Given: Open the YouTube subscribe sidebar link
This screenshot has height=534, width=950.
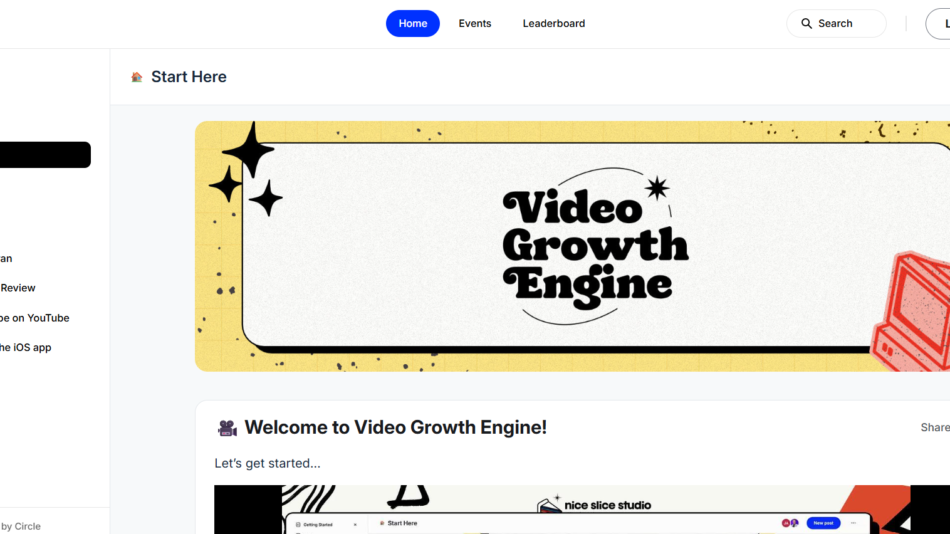Looking at the screenshot, I should pos(35,318).
